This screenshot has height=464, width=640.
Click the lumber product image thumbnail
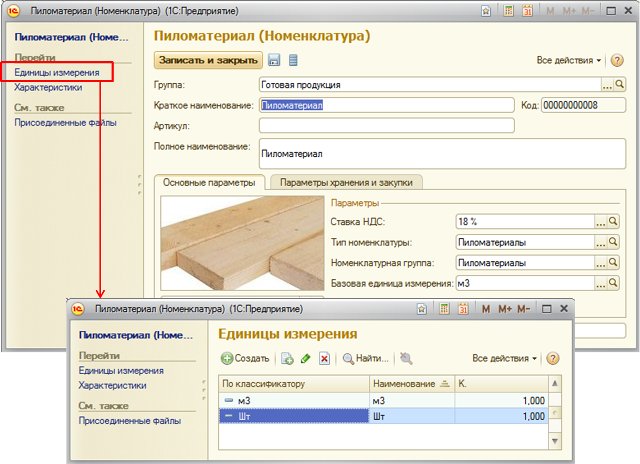pyautogui.click(x=242, y=243)
